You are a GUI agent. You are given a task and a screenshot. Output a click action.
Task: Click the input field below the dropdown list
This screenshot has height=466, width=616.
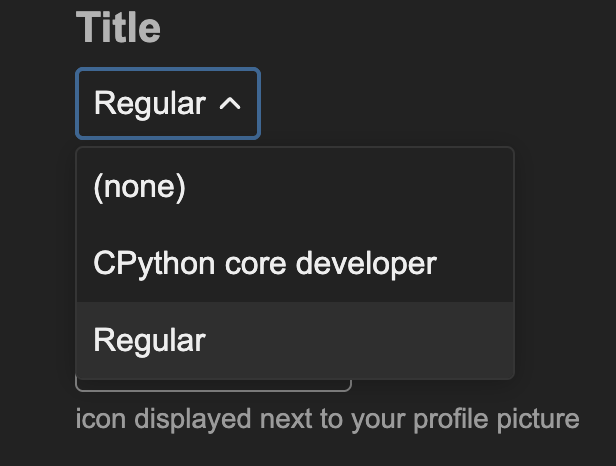(x=213, y=385)
